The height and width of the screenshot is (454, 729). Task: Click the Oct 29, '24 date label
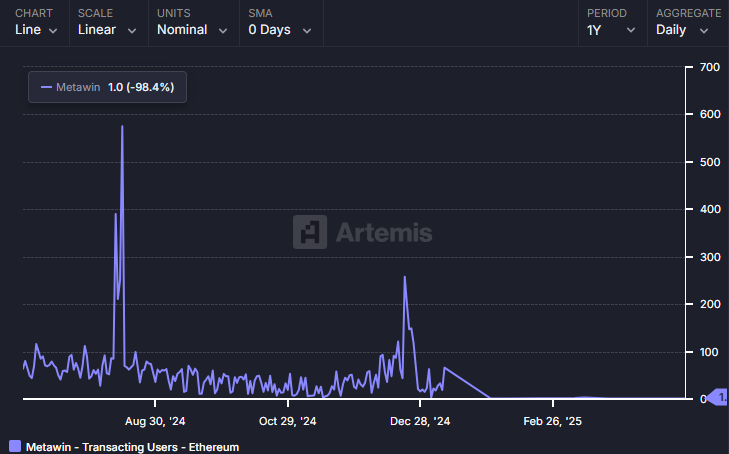coord(287,421)
